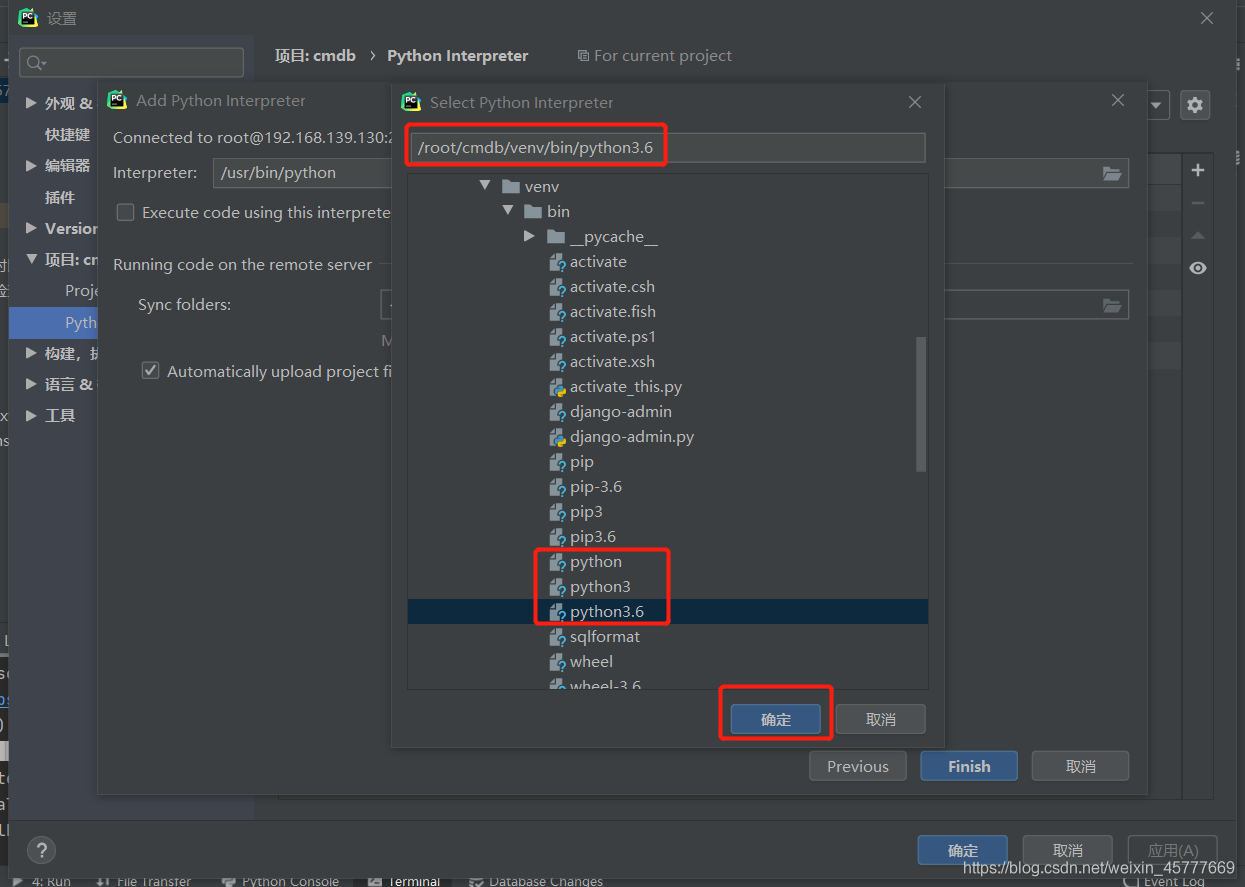This screenshot has width=1245, height=887.
Task: Expand the __pycache__ folder
Action: point(529,237)
